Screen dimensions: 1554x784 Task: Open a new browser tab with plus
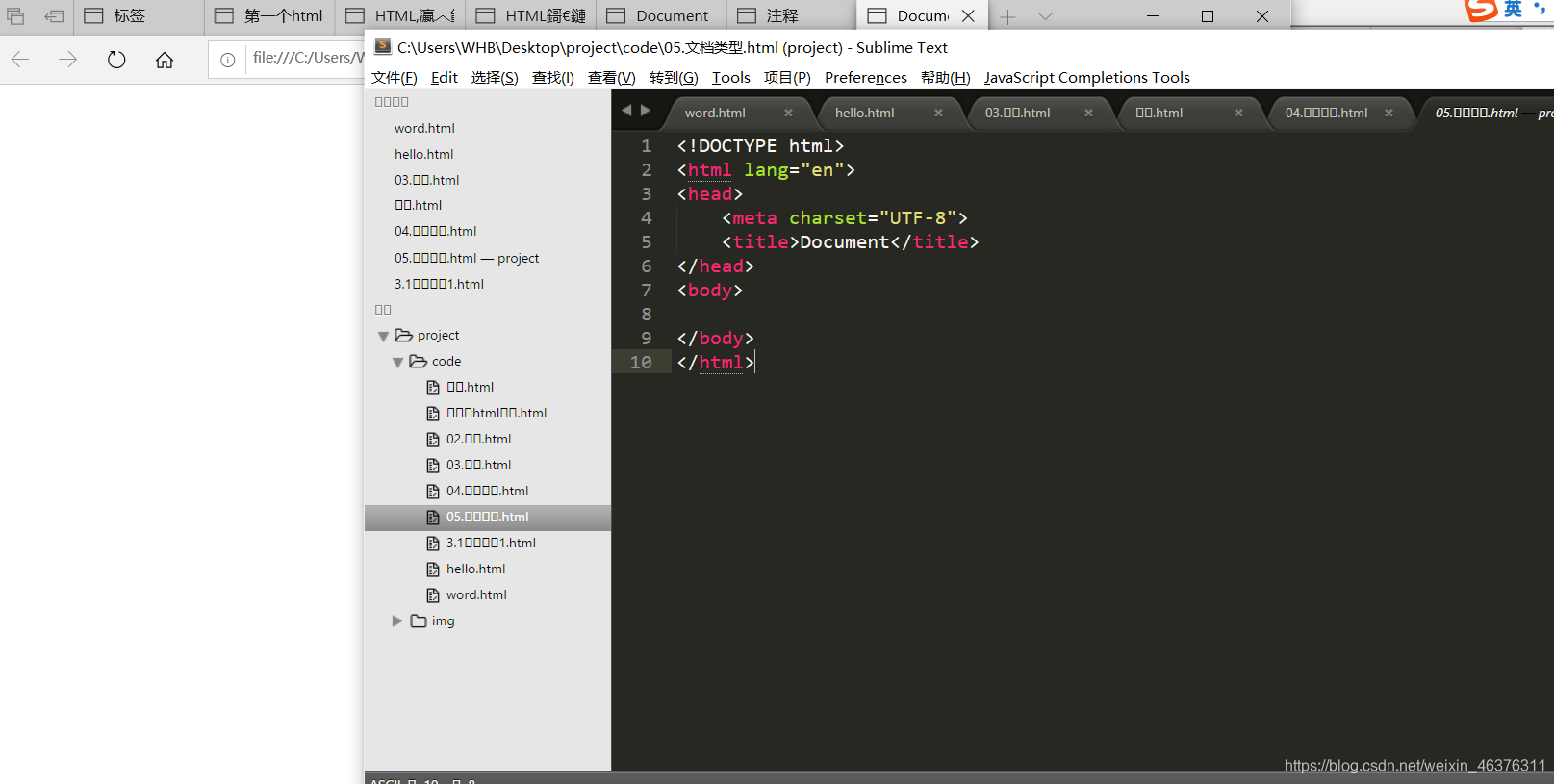pos(1007,16)
